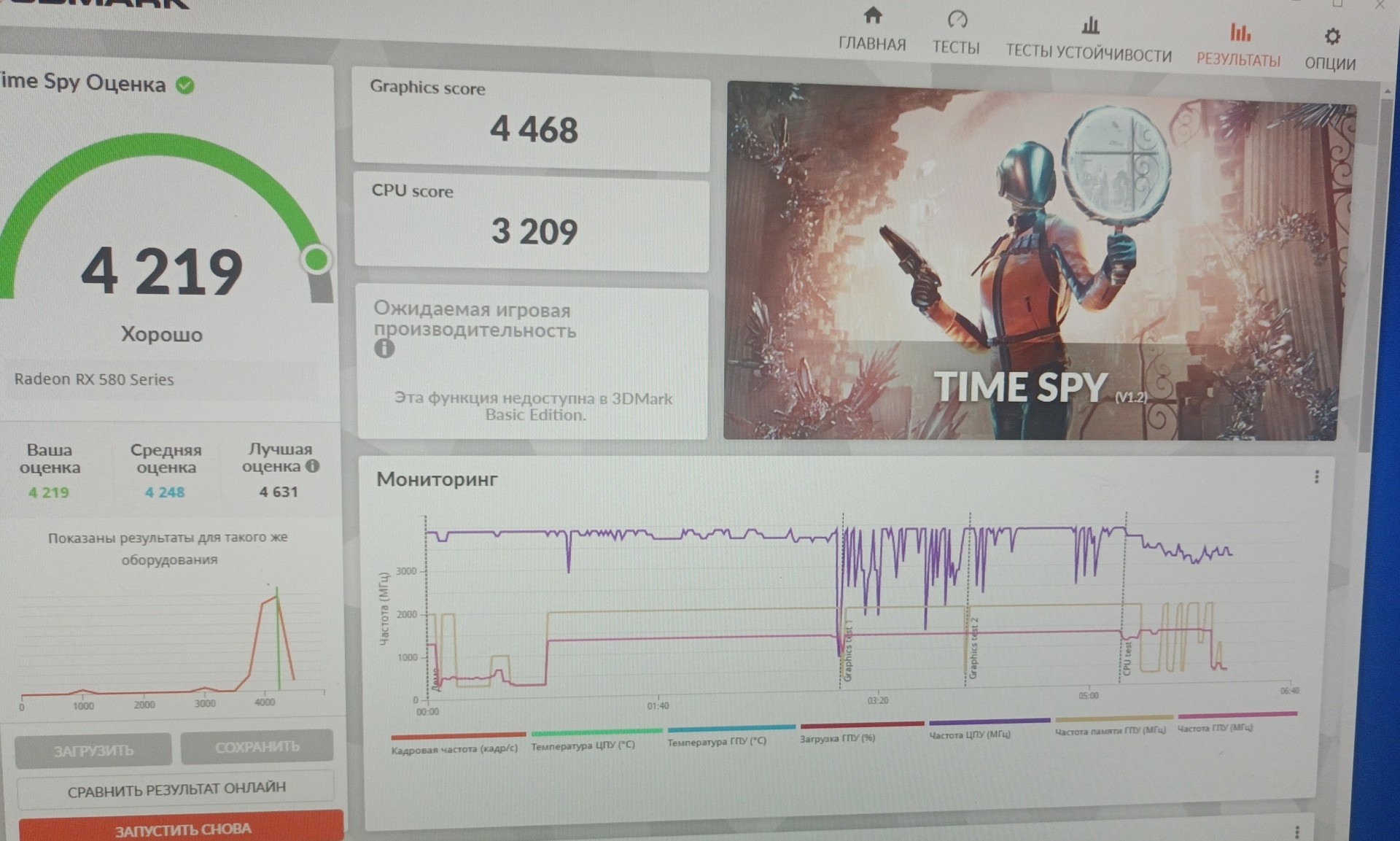The width and height of the screenshot is (1400, 841).
Task: Click the CPU test timeline marker
Action: [1127, 658]
